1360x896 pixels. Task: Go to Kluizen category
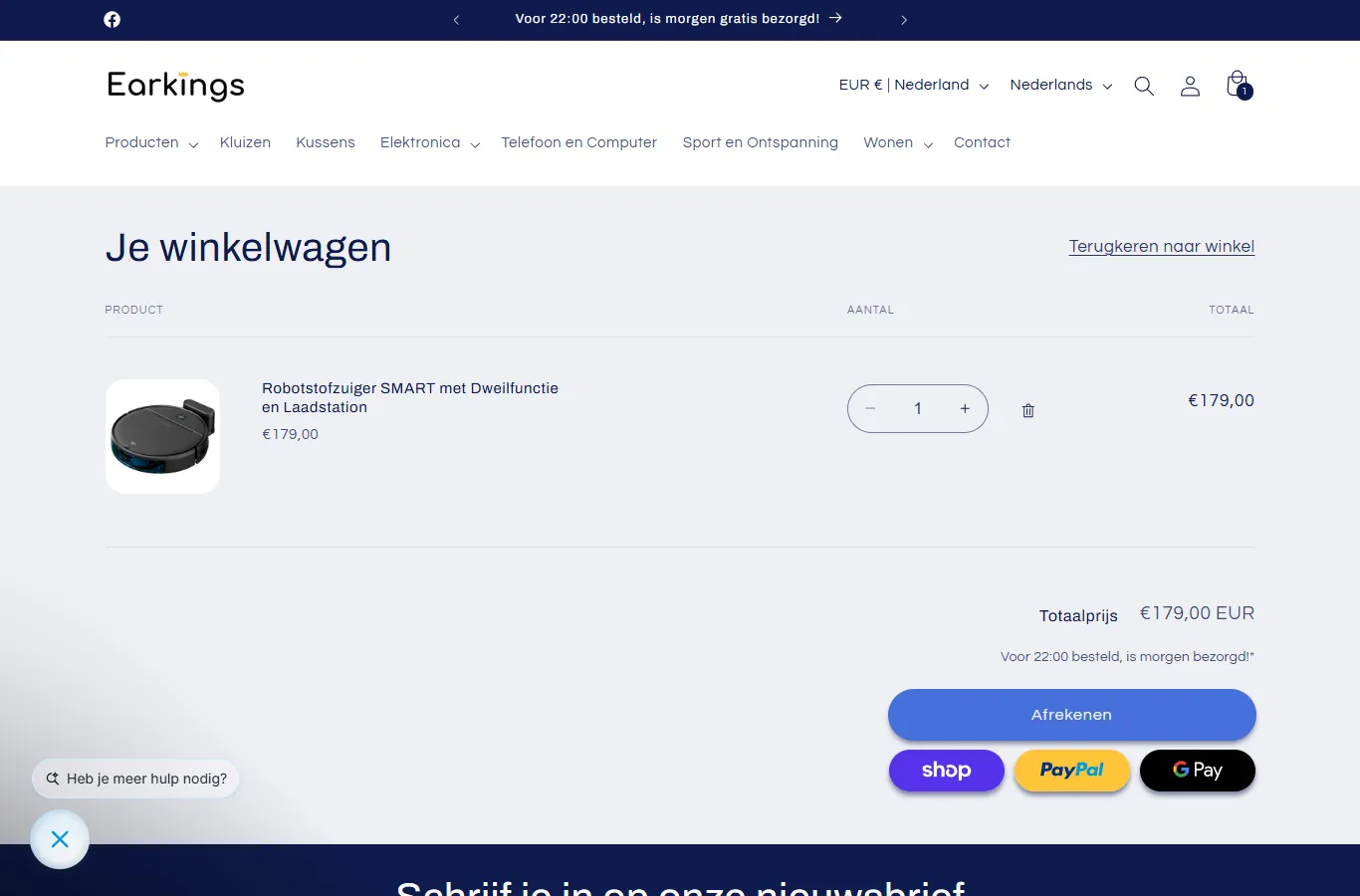pos(245,143)
